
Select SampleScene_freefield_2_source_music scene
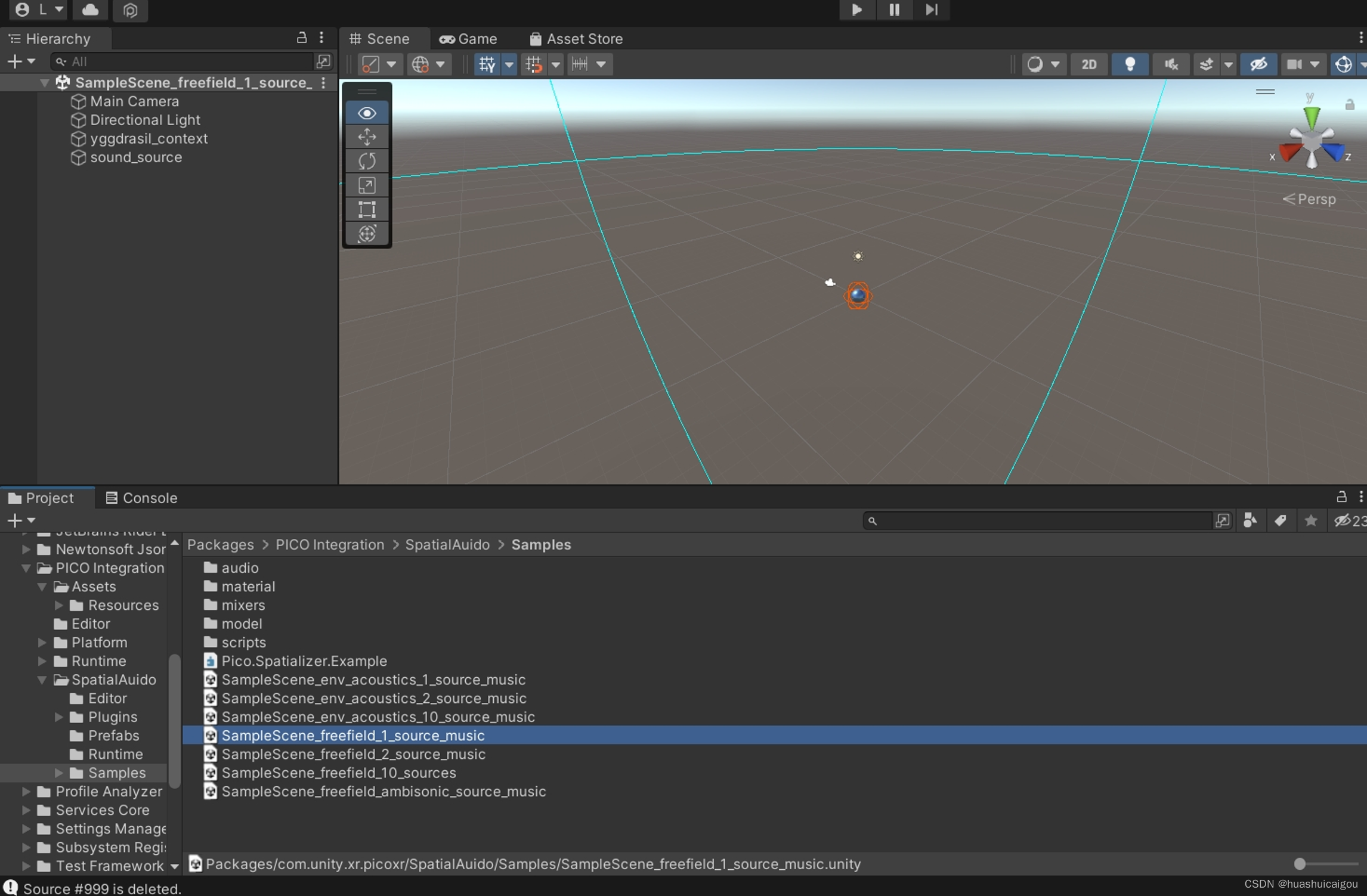tap(354, 754)
